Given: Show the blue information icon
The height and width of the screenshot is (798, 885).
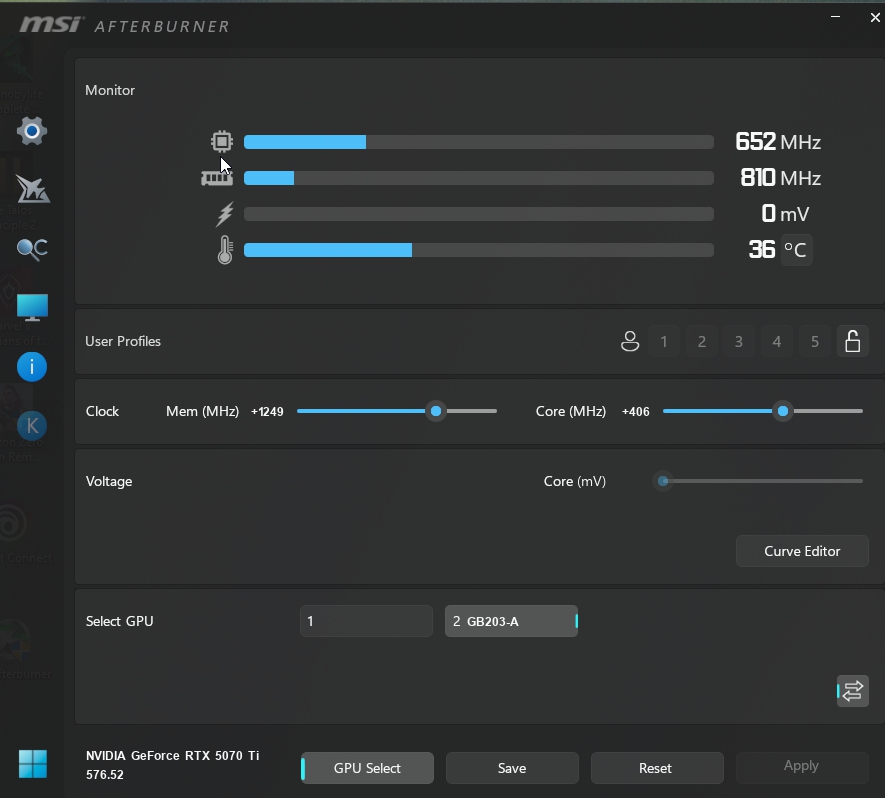Looking at the screenshot, I should pos(32,367).
